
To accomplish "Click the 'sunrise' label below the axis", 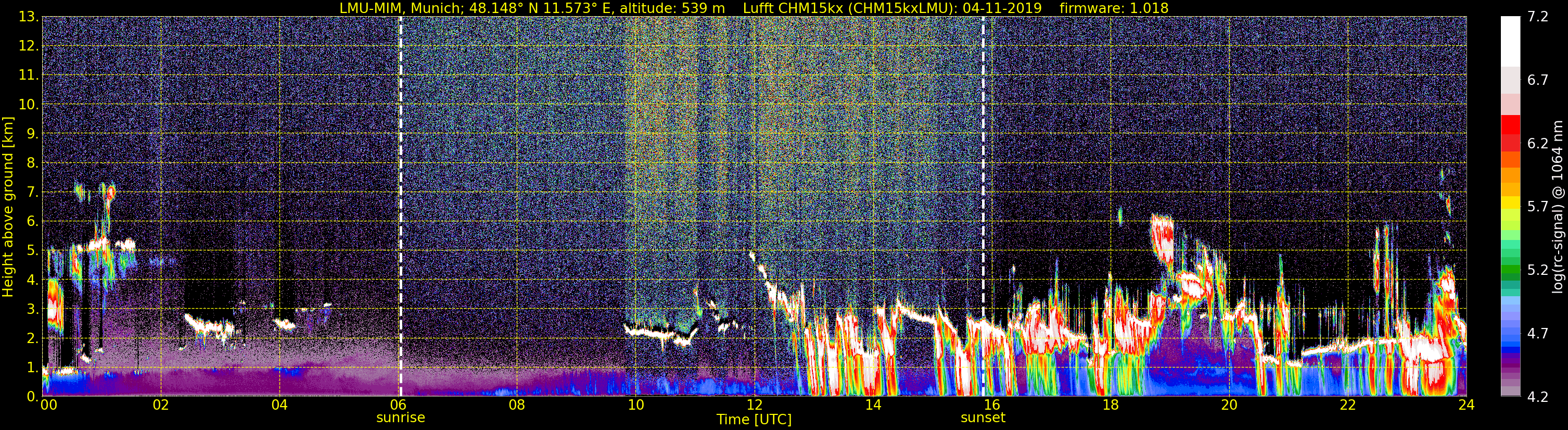I will (401, 418).
